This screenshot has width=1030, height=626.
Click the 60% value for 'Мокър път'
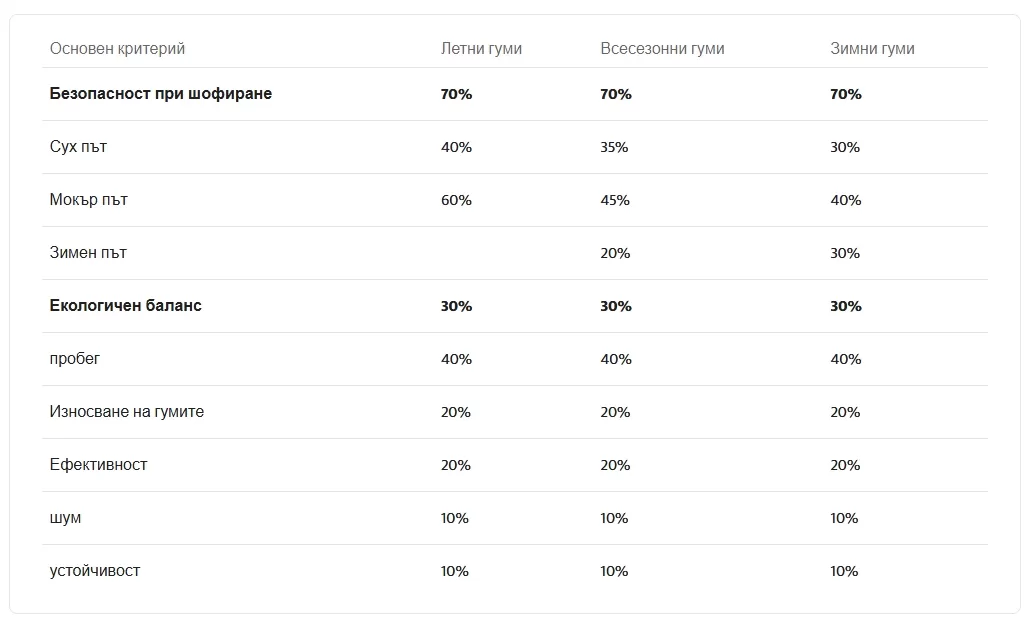point(457,200)
